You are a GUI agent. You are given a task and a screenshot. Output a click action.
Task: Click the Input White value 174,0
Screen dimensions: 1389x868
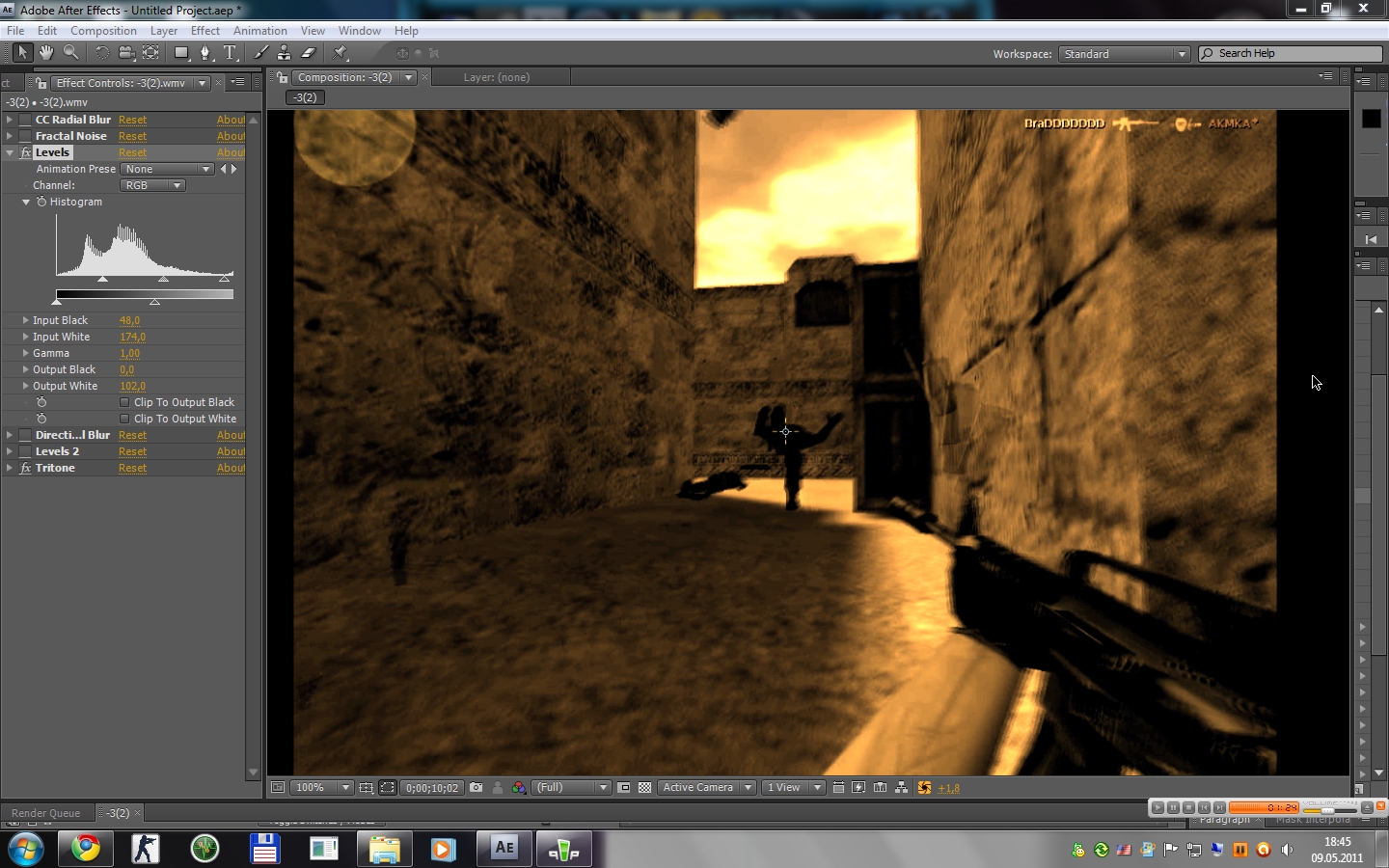(x=132, y=338)
